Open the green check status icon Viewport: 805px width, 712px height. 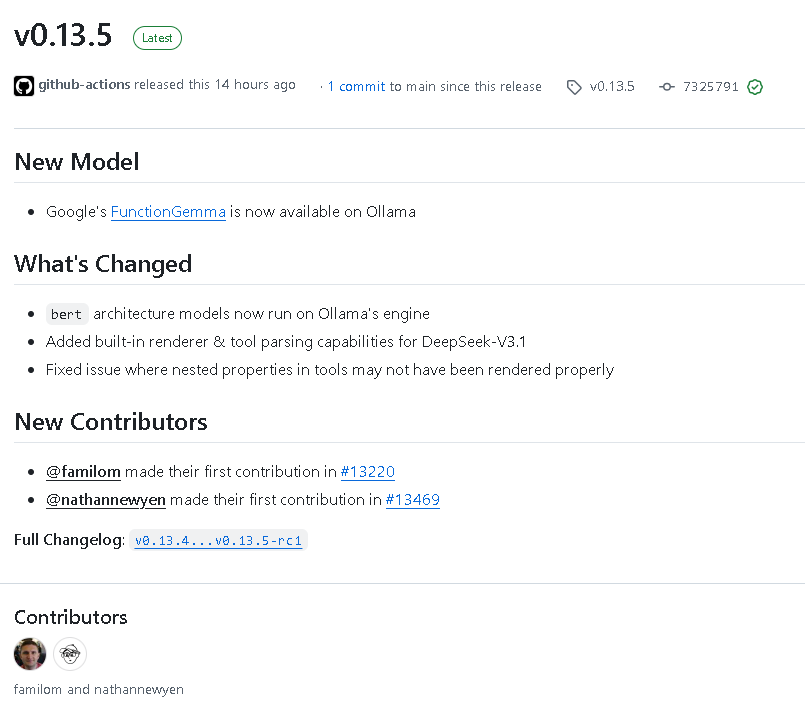coord(755,87)
